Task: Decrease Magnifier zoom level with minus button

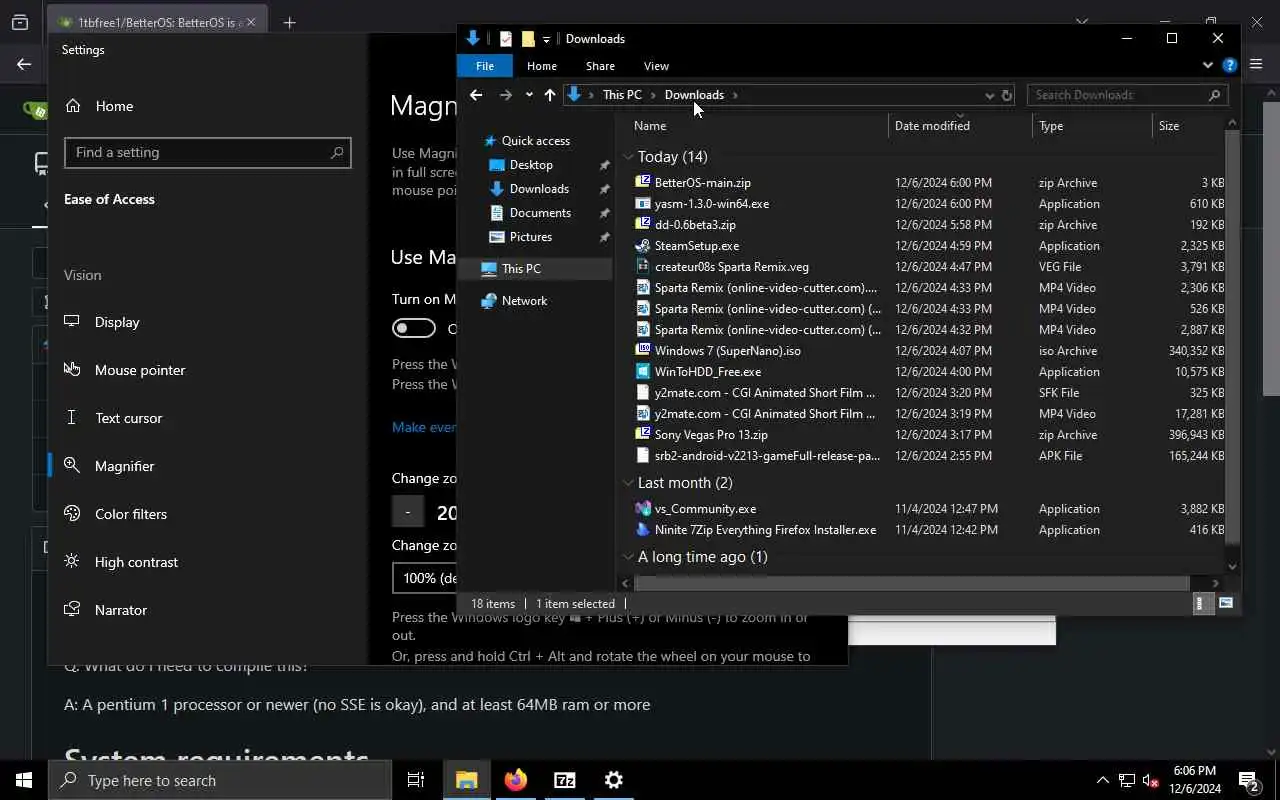Action: 408,512
